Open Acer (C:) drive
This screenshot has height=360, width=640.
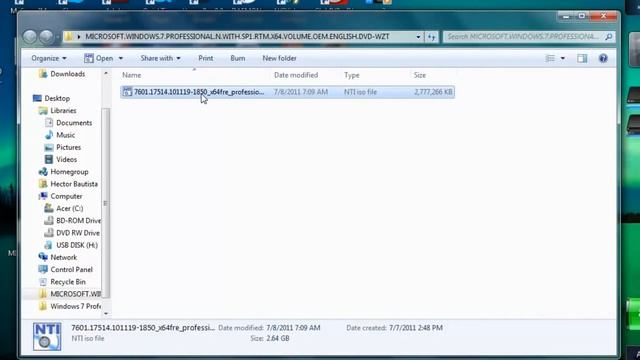(x=69, y=209)
